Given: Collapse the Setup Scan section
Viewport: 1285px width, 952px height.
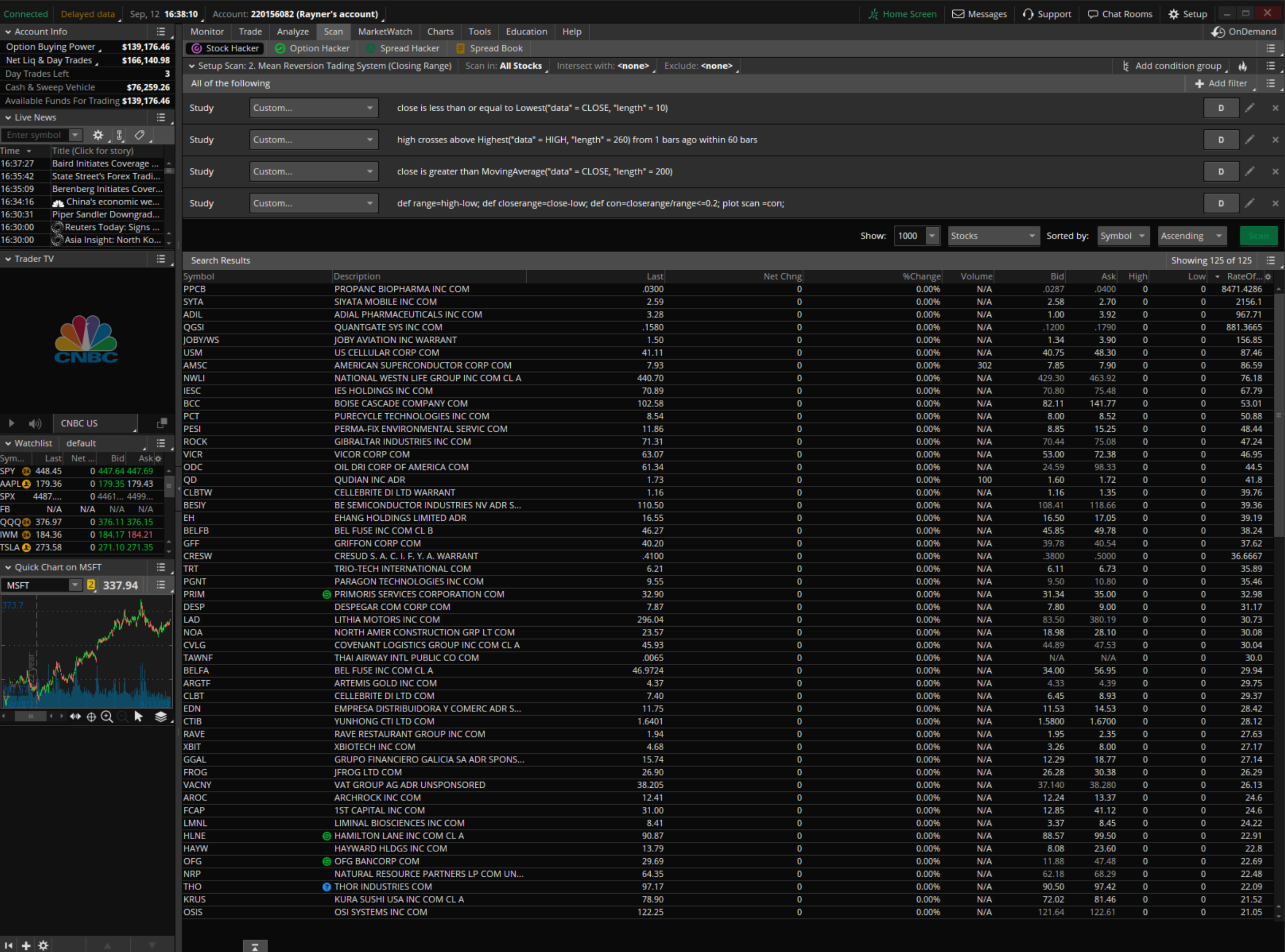Looking at the screenshot, I should pyautogui.click(x=191, y=66).
